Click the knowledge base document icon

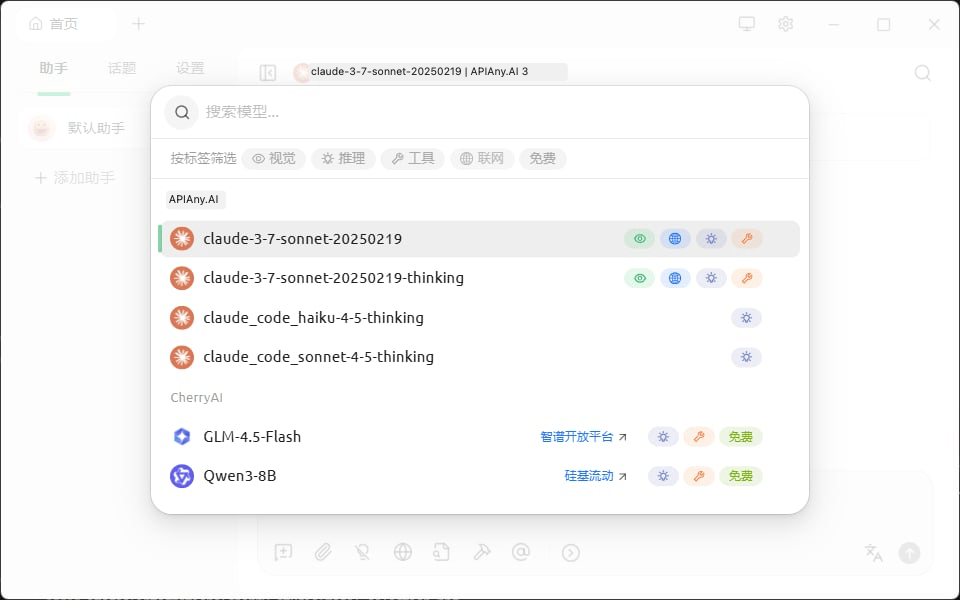pyautogui.click(x=441, y=552)
